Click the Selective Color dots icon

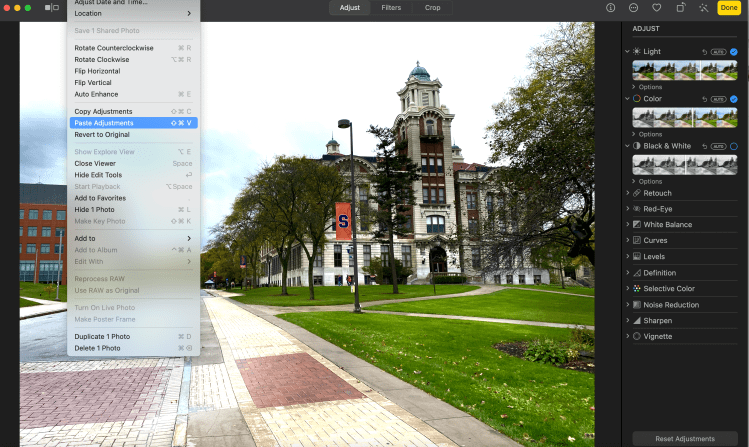tap(637, 288)
